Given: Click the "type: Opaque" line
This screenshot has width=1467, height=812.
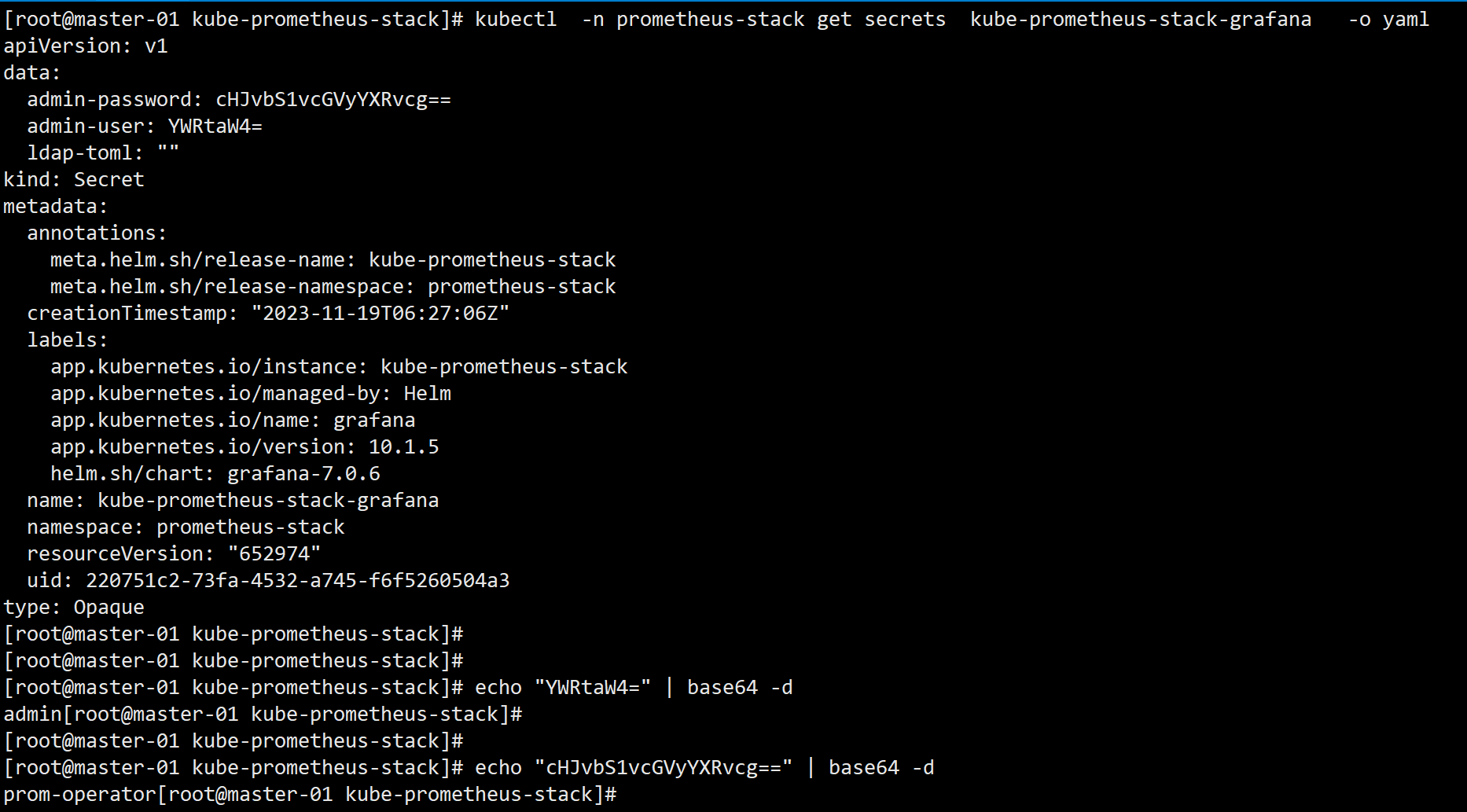Looking at the screenshot, I should click(74, 608).
